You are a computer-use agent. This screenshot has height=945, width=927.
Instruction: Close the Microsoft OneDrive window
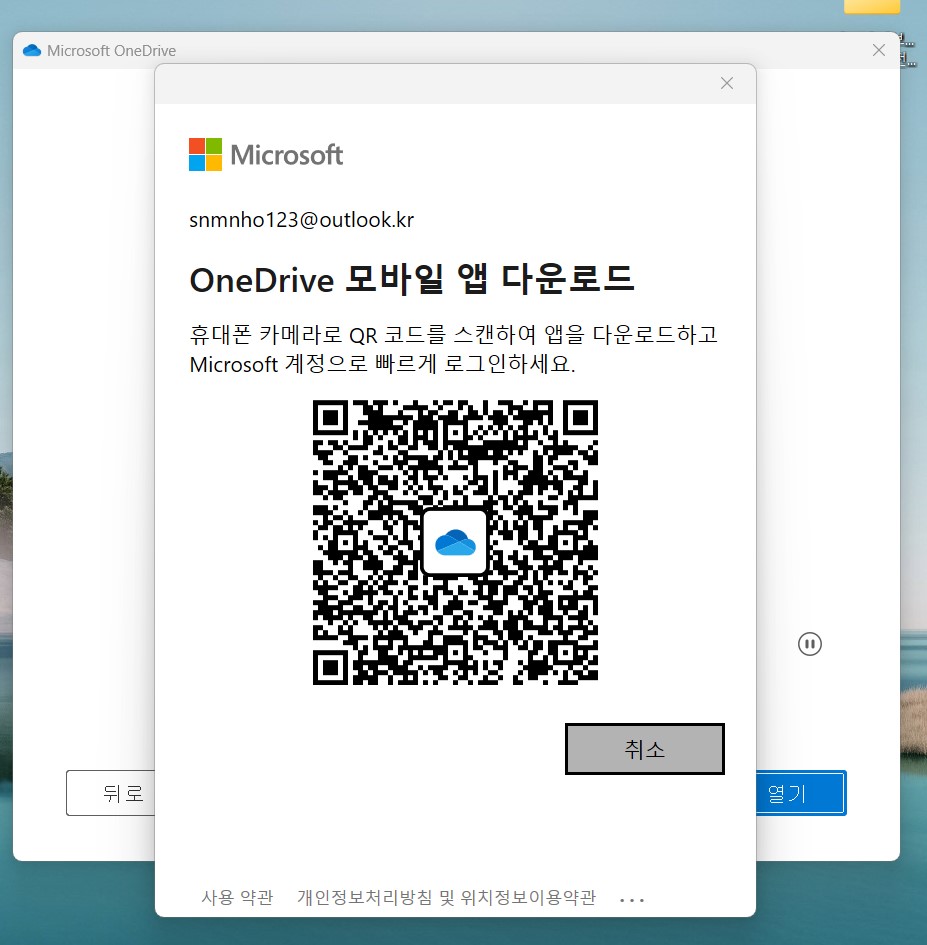[879, 50]
